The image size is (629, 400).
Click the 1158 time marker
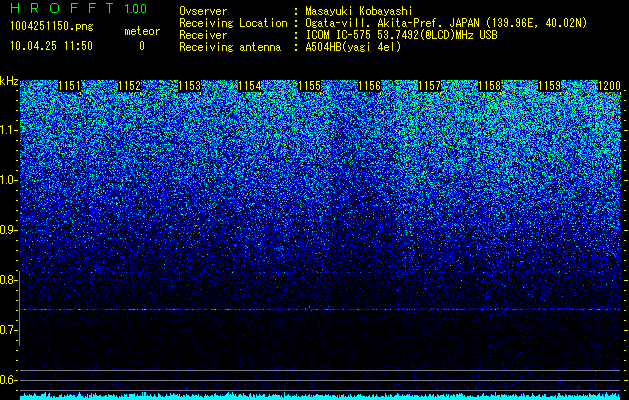(490, 86)
